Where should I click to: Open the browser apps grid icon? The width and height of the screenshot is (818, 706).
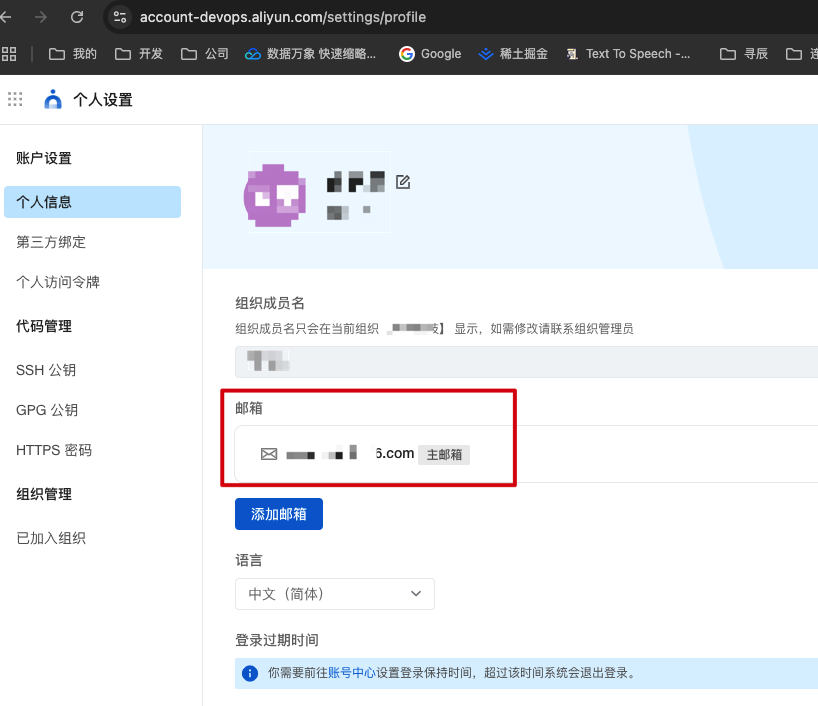[x=9, y=54]
